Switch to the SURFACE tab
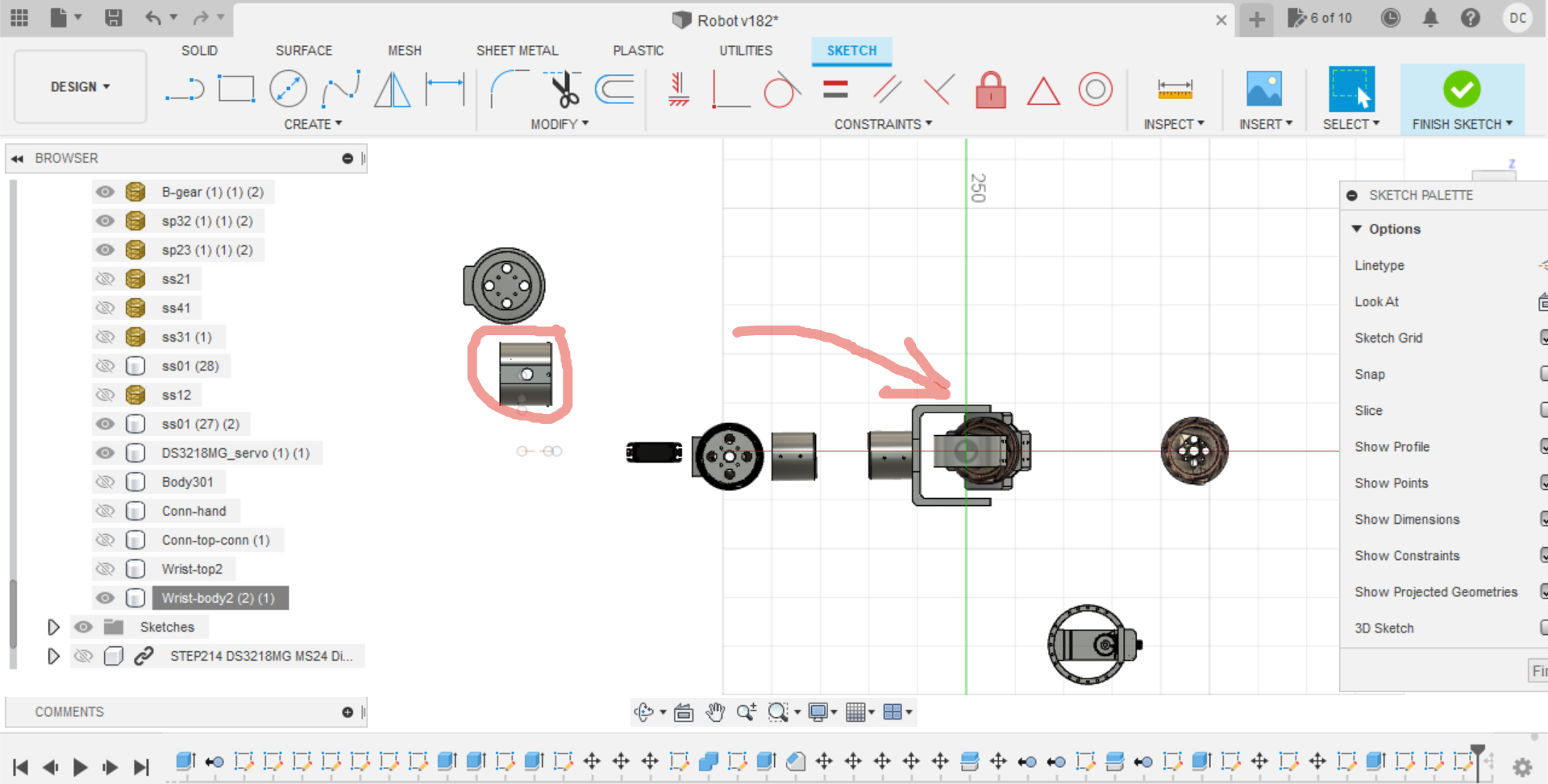 click(x=303, y=50)
